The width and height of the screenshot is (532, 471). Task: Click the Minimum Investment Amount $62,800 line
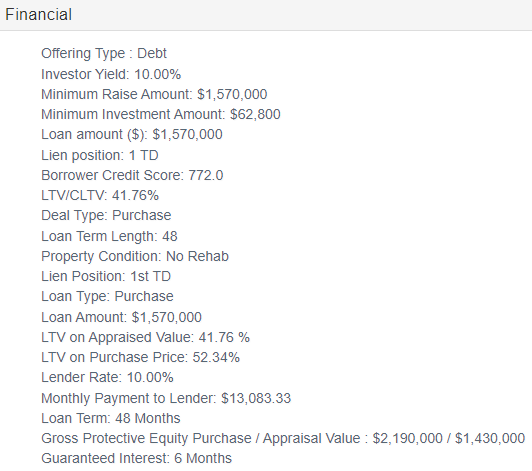pos(161,114)
